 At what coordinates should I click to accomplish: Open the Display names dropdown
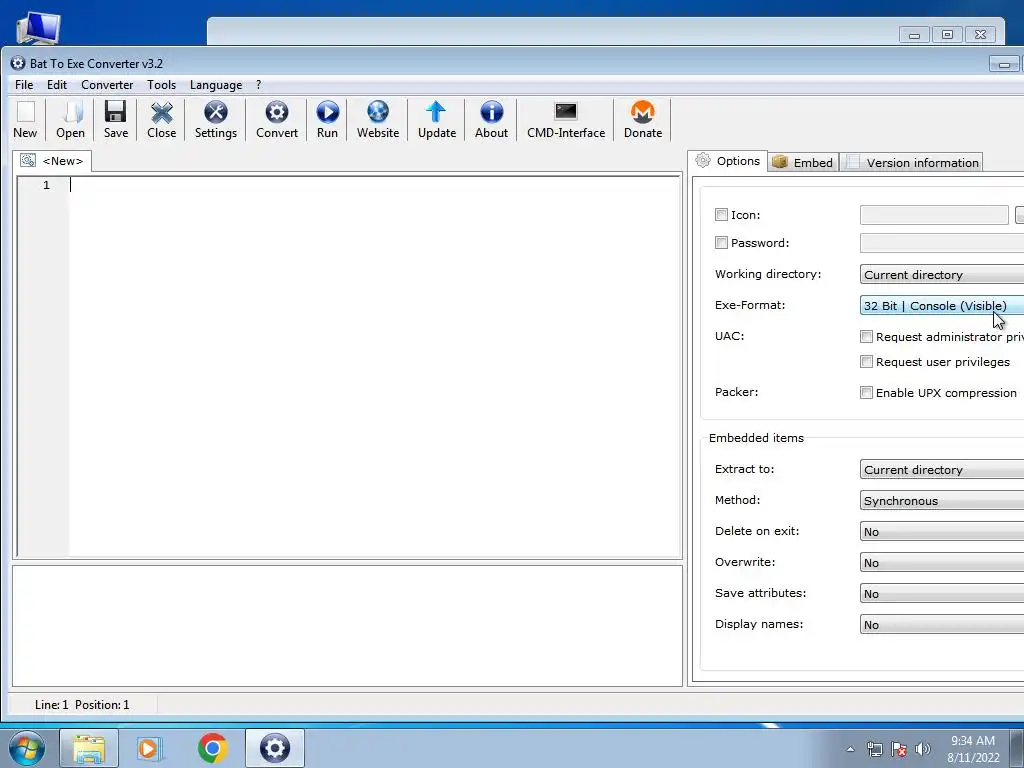tap(942, 624)
